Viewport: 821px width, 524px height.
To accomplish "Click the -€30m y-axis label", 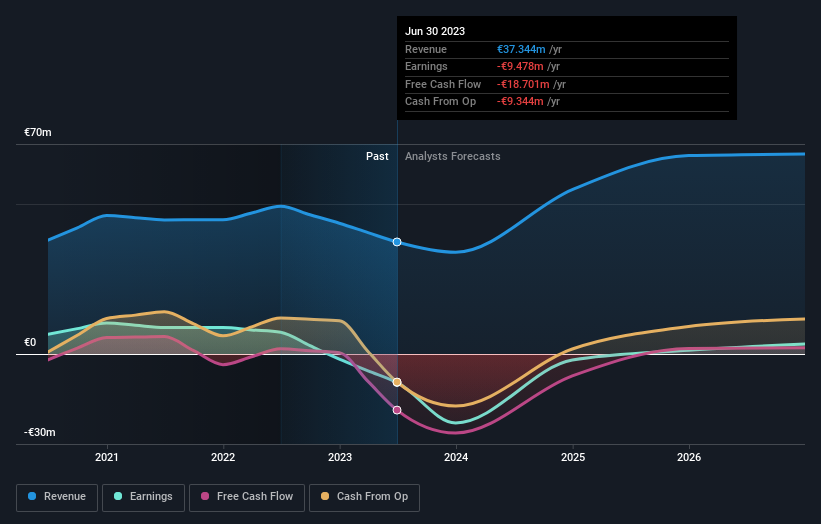I will coord(40,432).
